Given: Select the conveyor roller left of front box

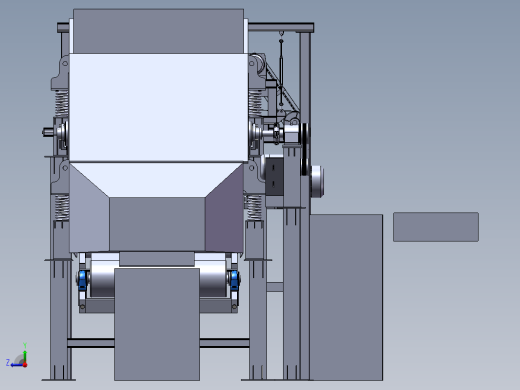Looking at the screenshot, I should [x=103, y=278].
